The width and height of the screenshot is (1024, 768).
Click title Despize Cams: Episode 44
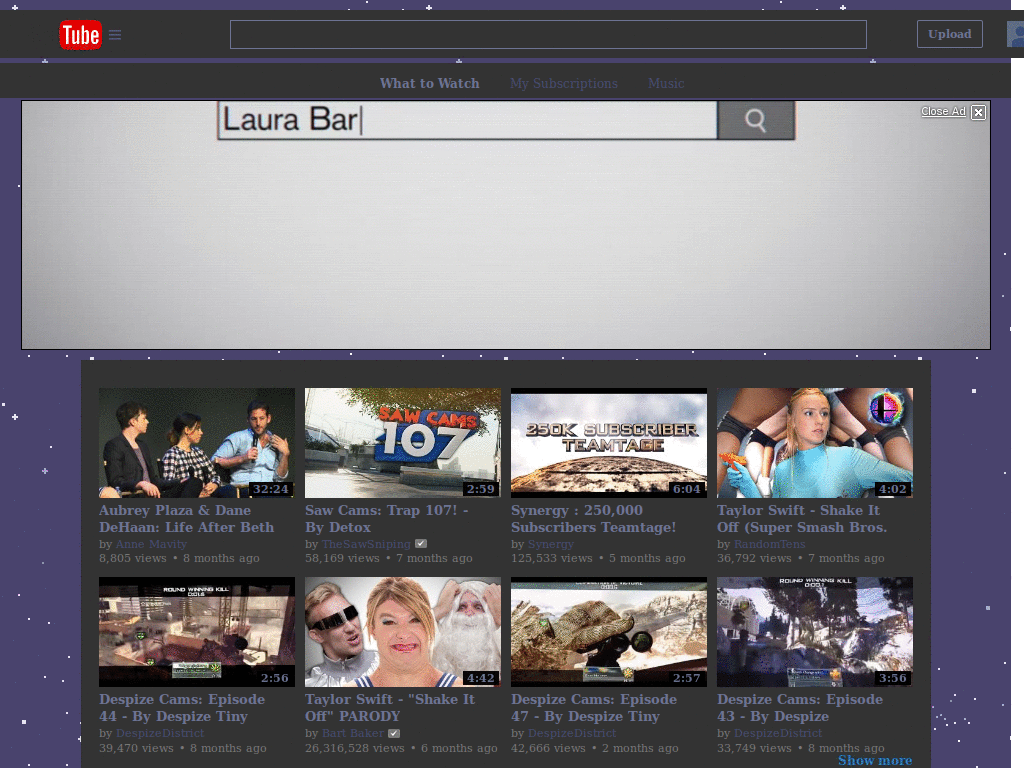pos(182,707)
